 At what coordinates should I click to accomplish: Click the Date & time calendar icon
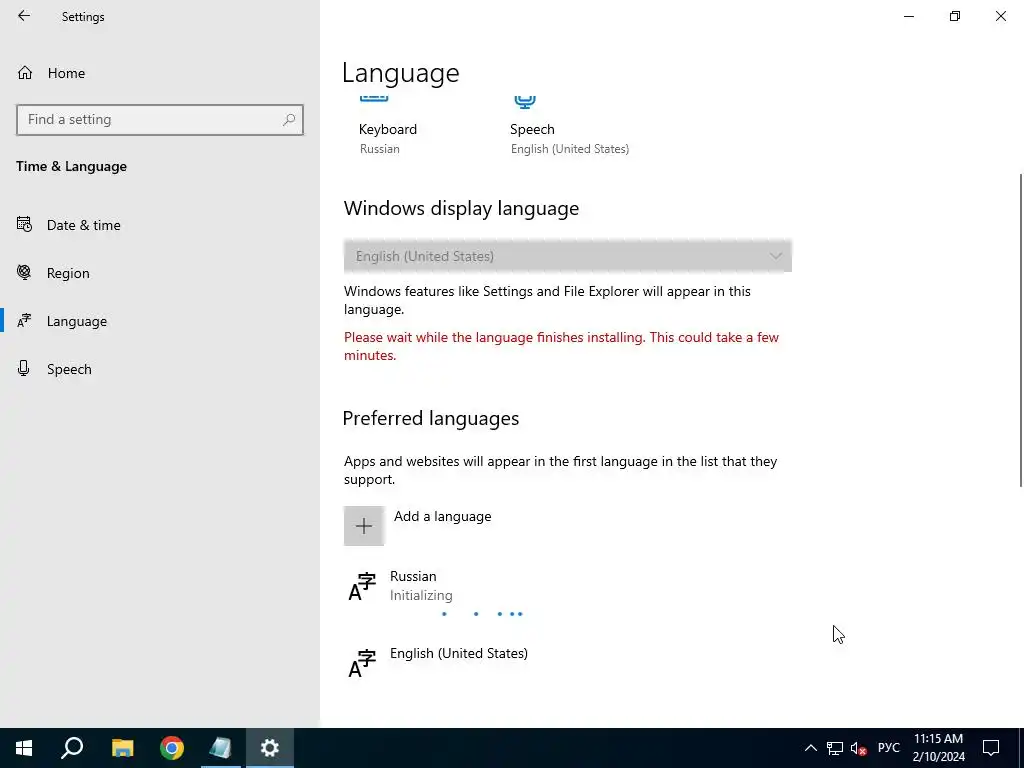pyautogui.click(x=24, y=225)
